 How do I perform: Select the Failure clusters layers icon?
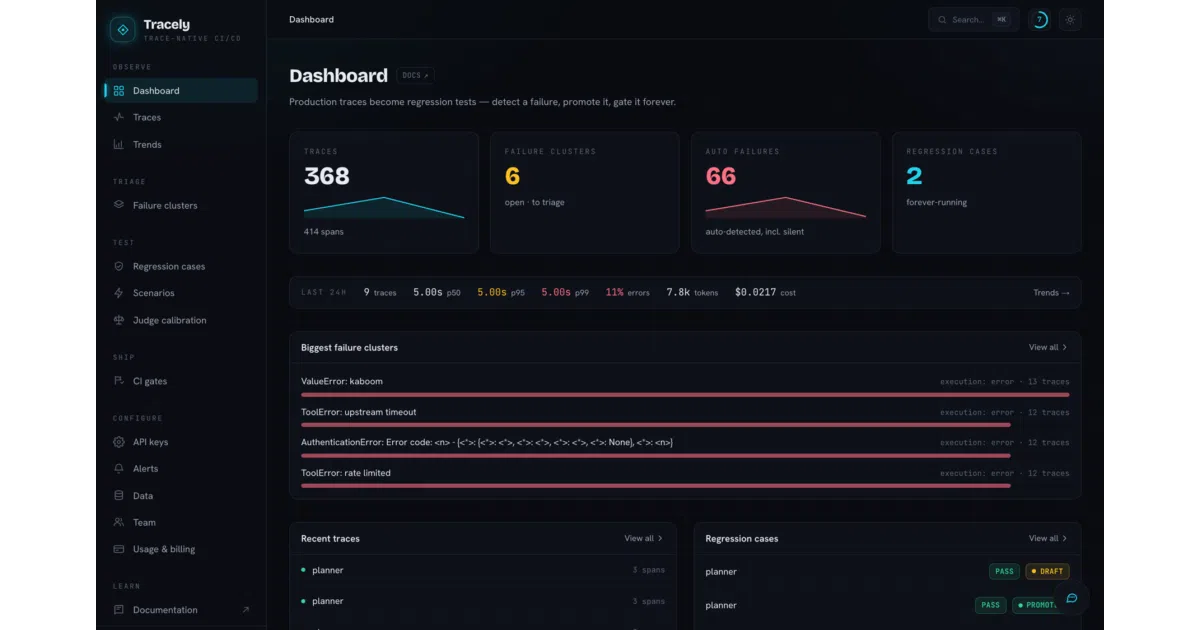click(x=119, y=205)
